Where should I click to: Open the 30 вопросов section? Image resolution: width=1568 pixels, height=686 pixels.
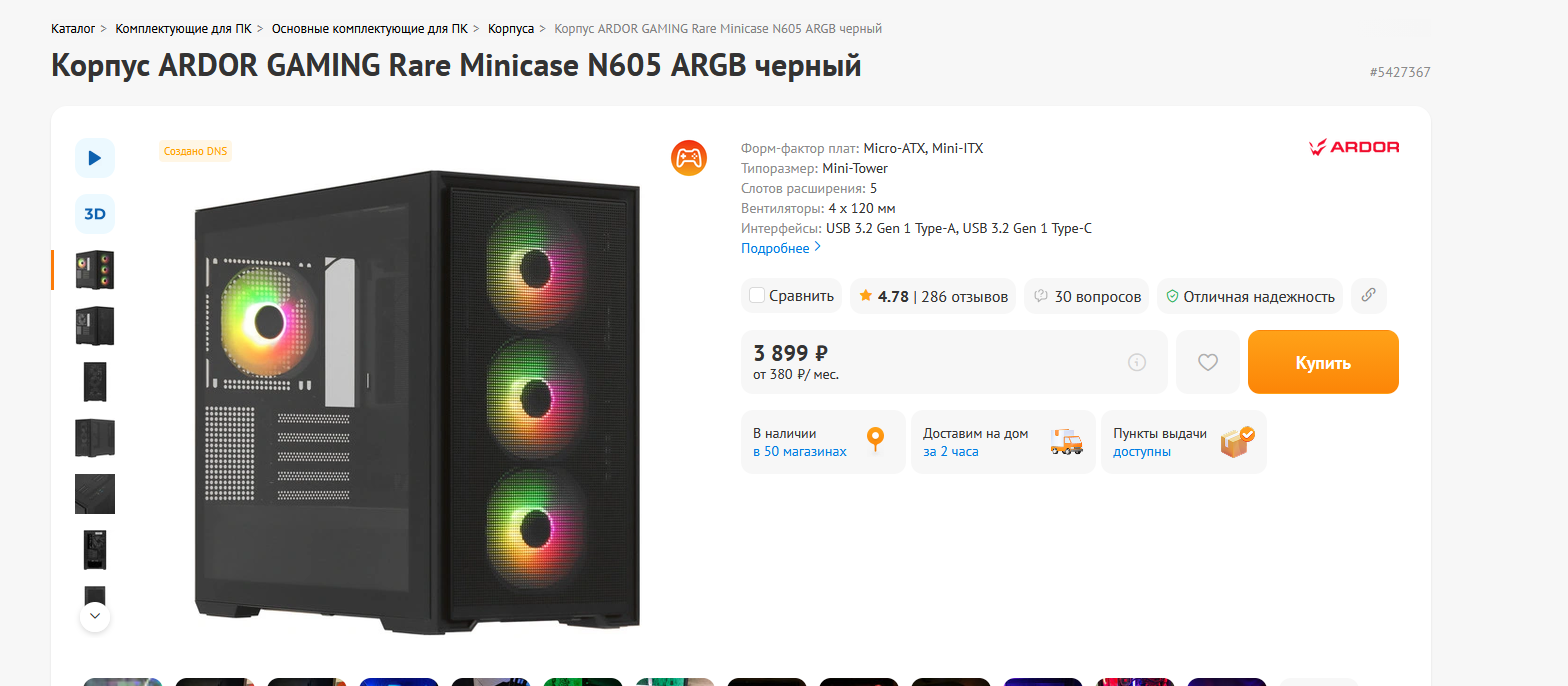[x=1087, y=296]
